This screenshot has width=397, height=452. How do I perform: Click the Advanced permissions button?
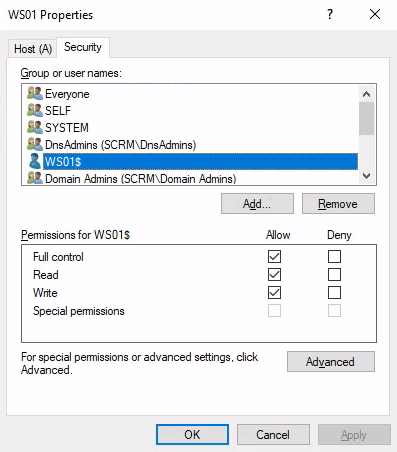pyautogui.click(x=331, y=362)
